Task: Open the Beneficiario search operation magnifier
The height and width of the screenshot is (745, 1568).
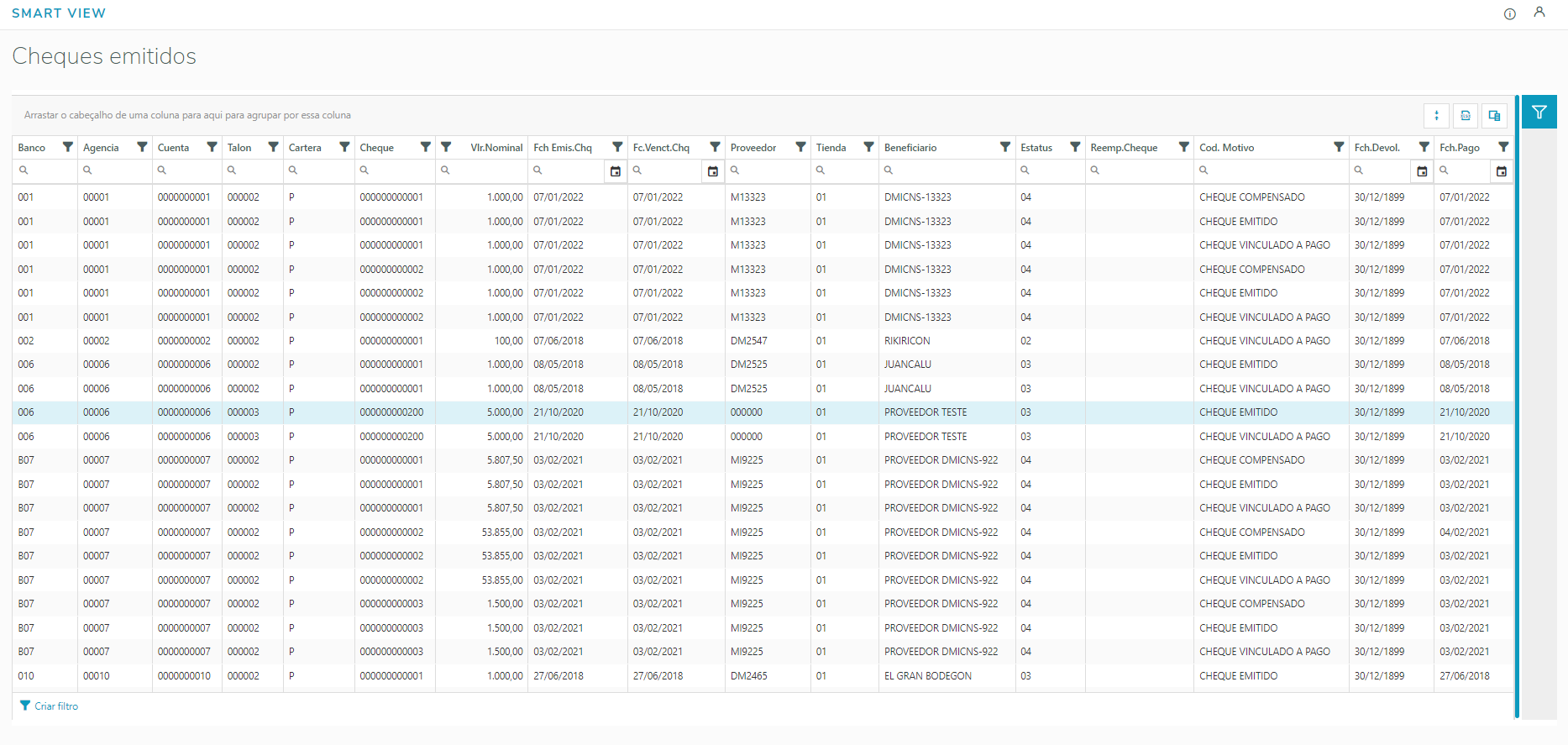Action: [889, 171]
